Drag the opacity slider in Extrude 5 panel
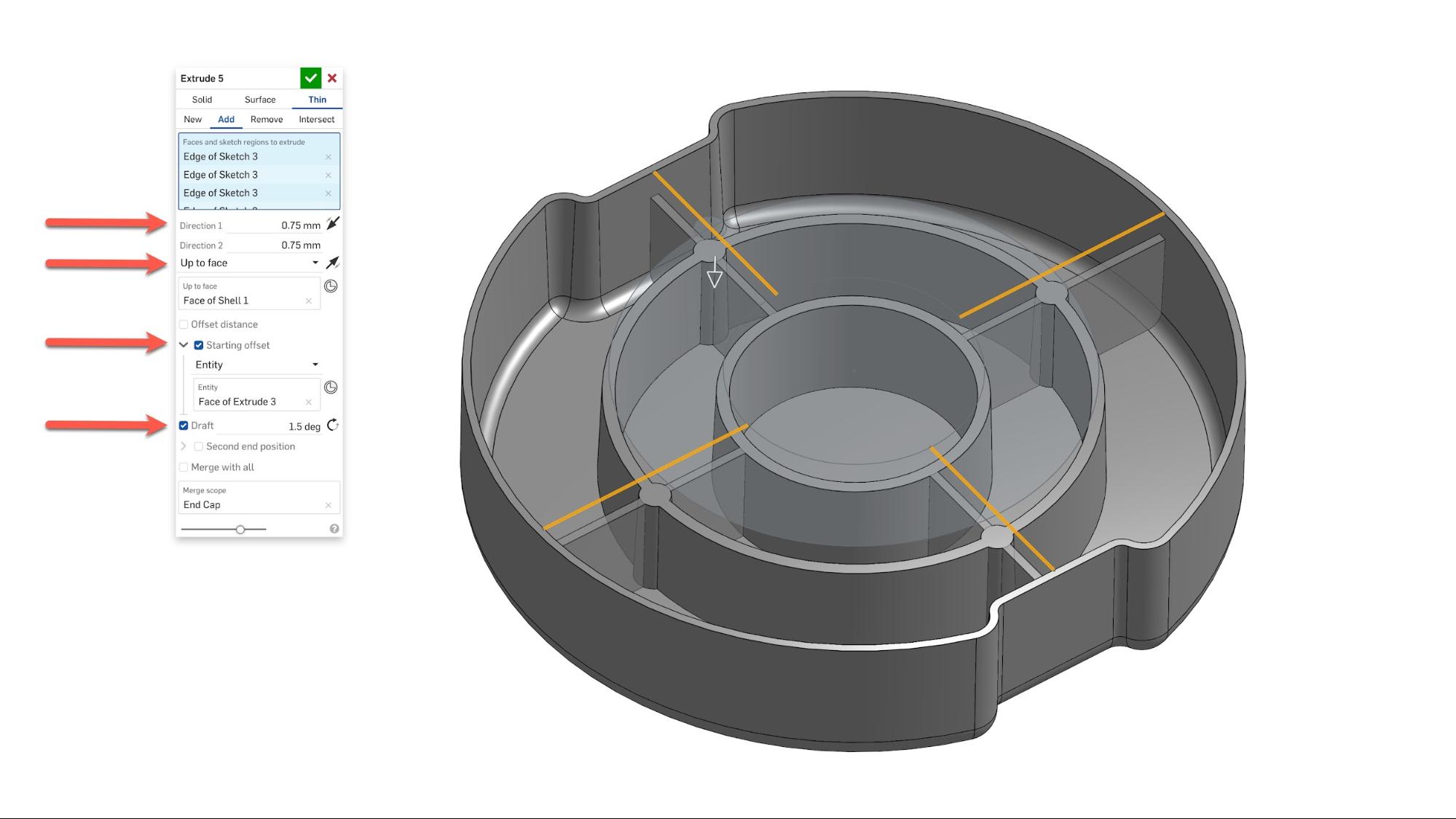Screen dimensions: 1456x819 point(240,529)
